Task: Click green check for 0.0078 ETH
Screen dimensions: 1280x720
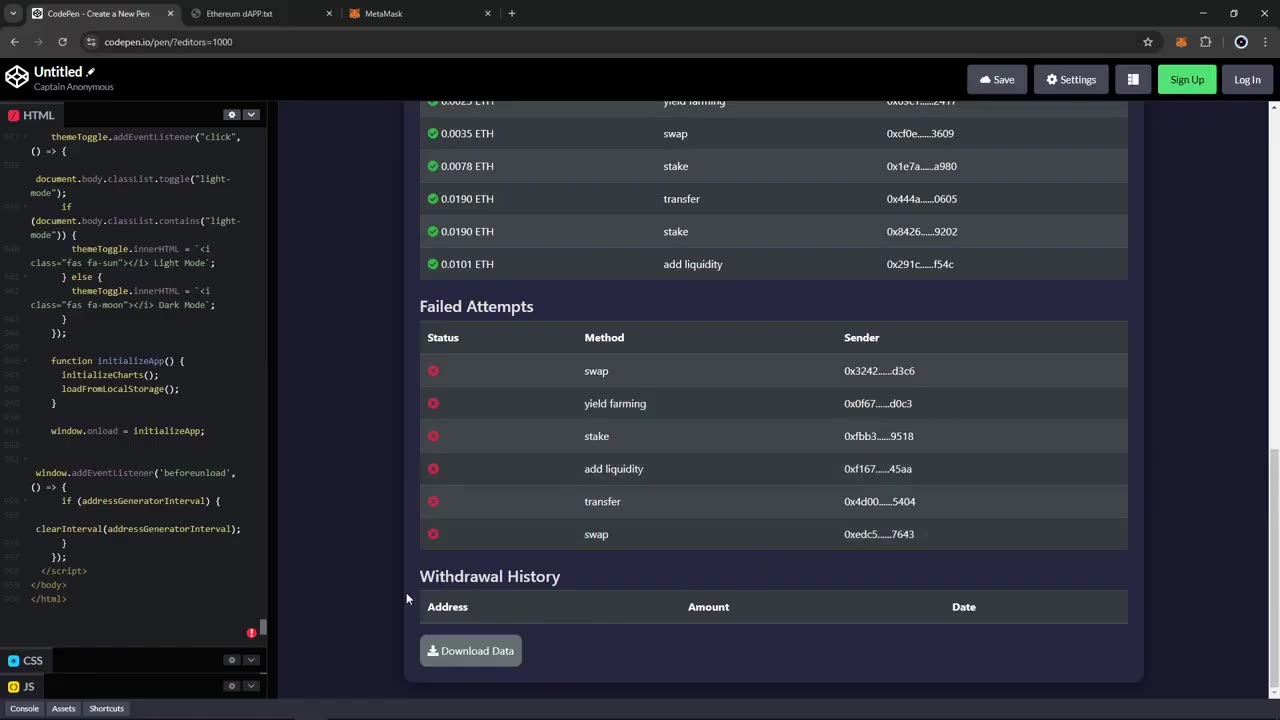Action: [x=433, y=166]
